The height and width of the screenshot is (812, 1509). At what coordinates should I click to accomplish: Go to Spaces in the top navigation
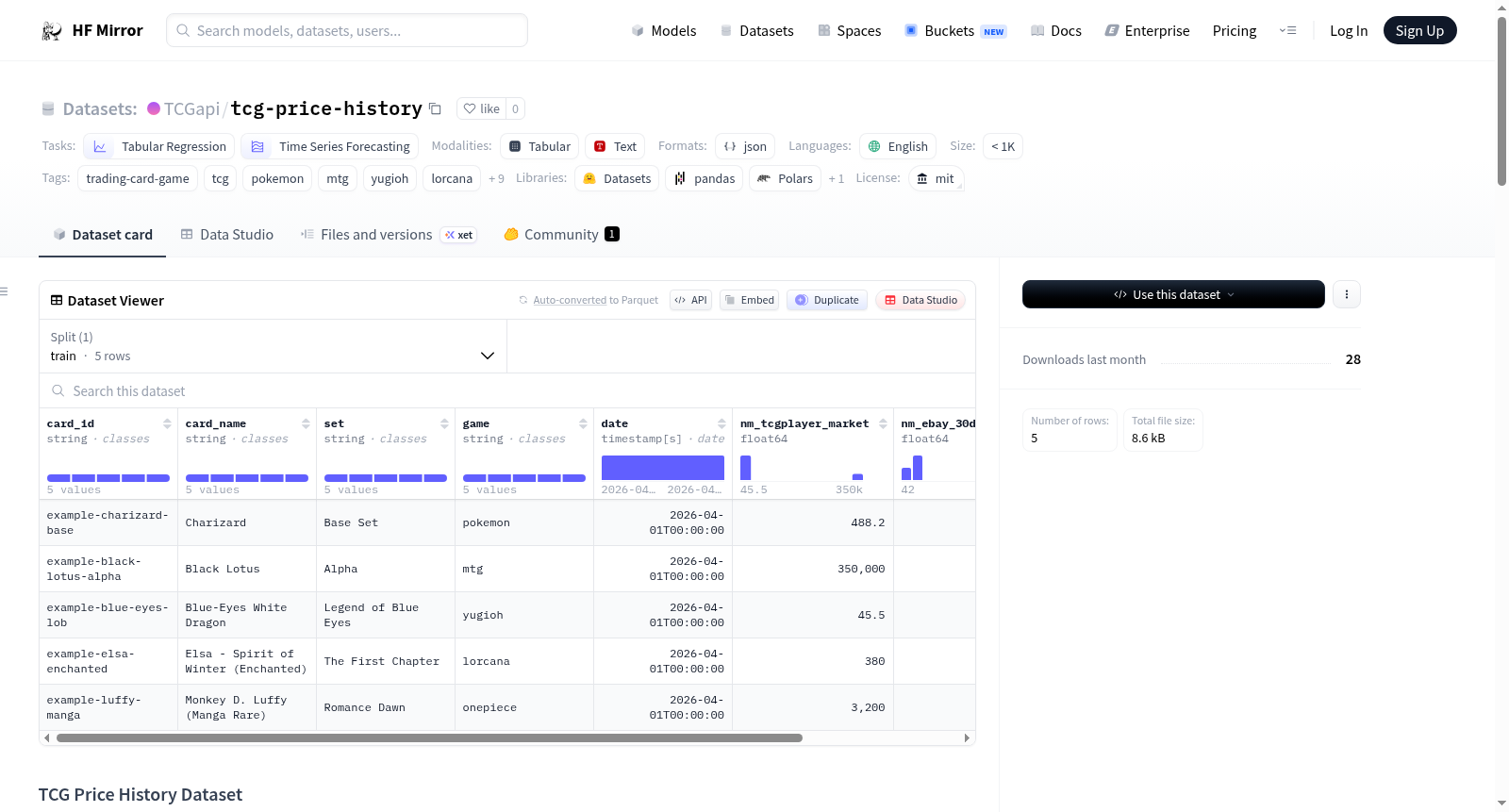coord(849,31)
